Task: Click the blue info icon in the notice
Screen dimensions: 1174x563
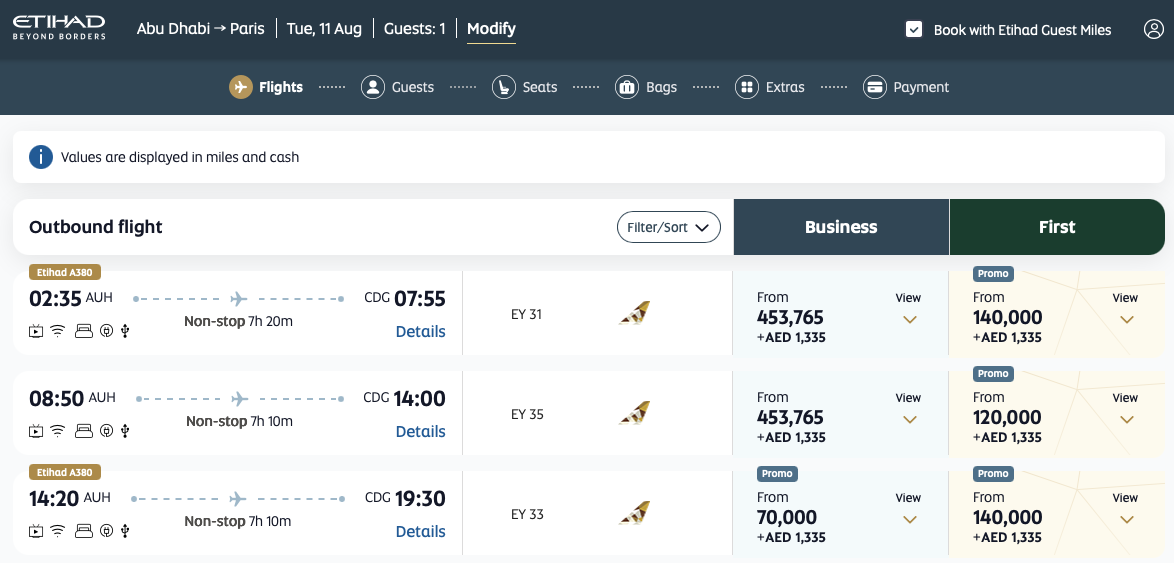Action: pyautogui.click(x=40, y=157)
